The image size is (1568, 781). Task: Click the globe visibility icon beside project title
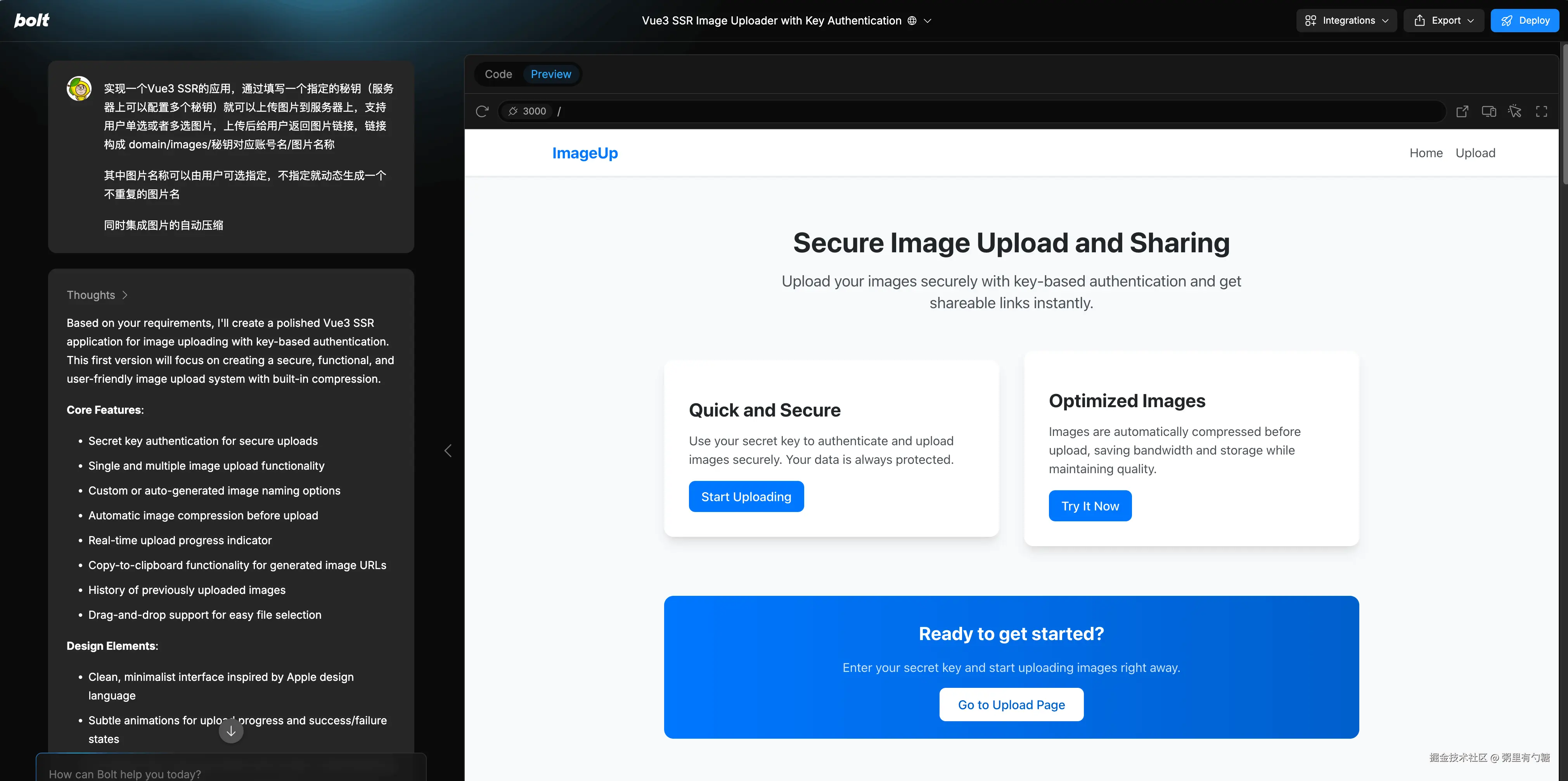click(912, 21)
